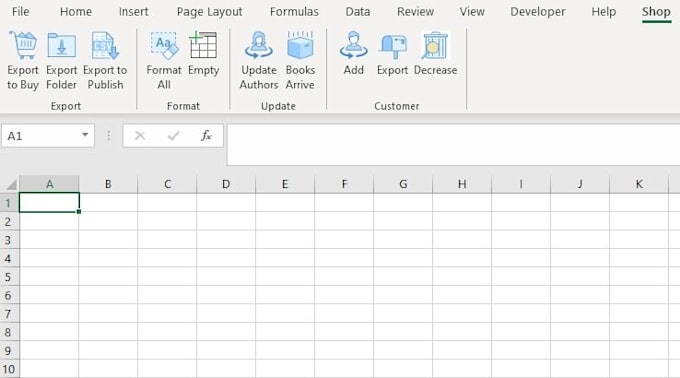Click inside the formula bar input
Screen dimensions: 680x378
pyautogui.click(x=453, y=144)
